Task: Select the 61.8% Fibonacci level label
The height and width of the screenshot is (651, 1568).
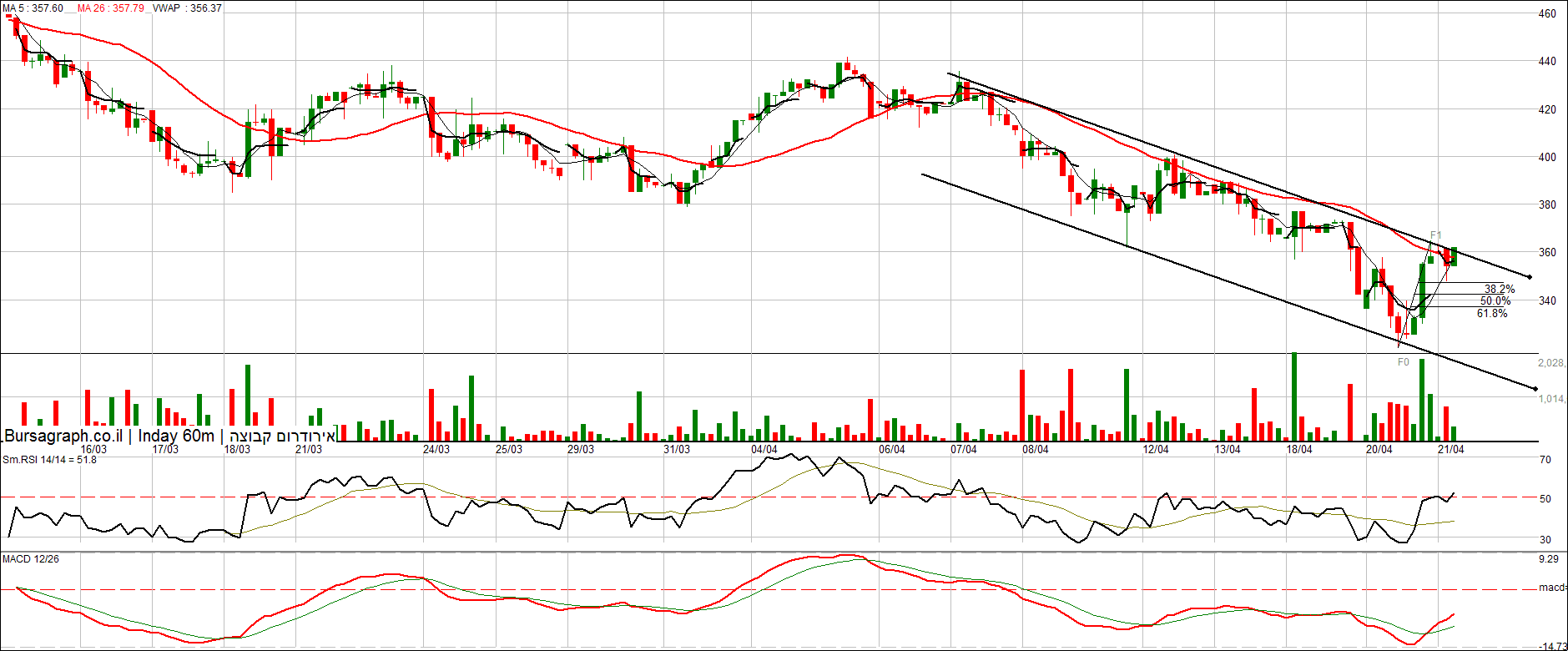Action: pos(1492,314)
